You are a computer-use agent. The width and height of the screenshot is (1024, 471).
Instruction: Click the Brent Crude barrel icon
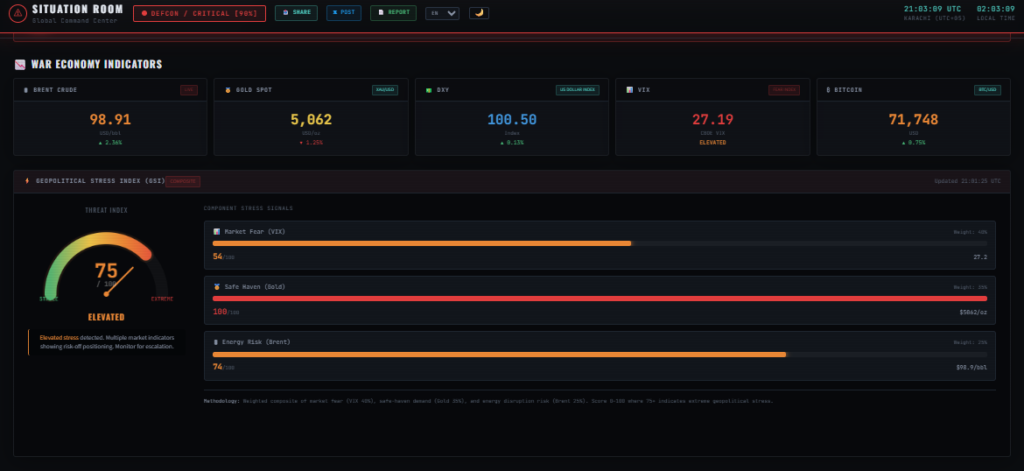(26, 90)
